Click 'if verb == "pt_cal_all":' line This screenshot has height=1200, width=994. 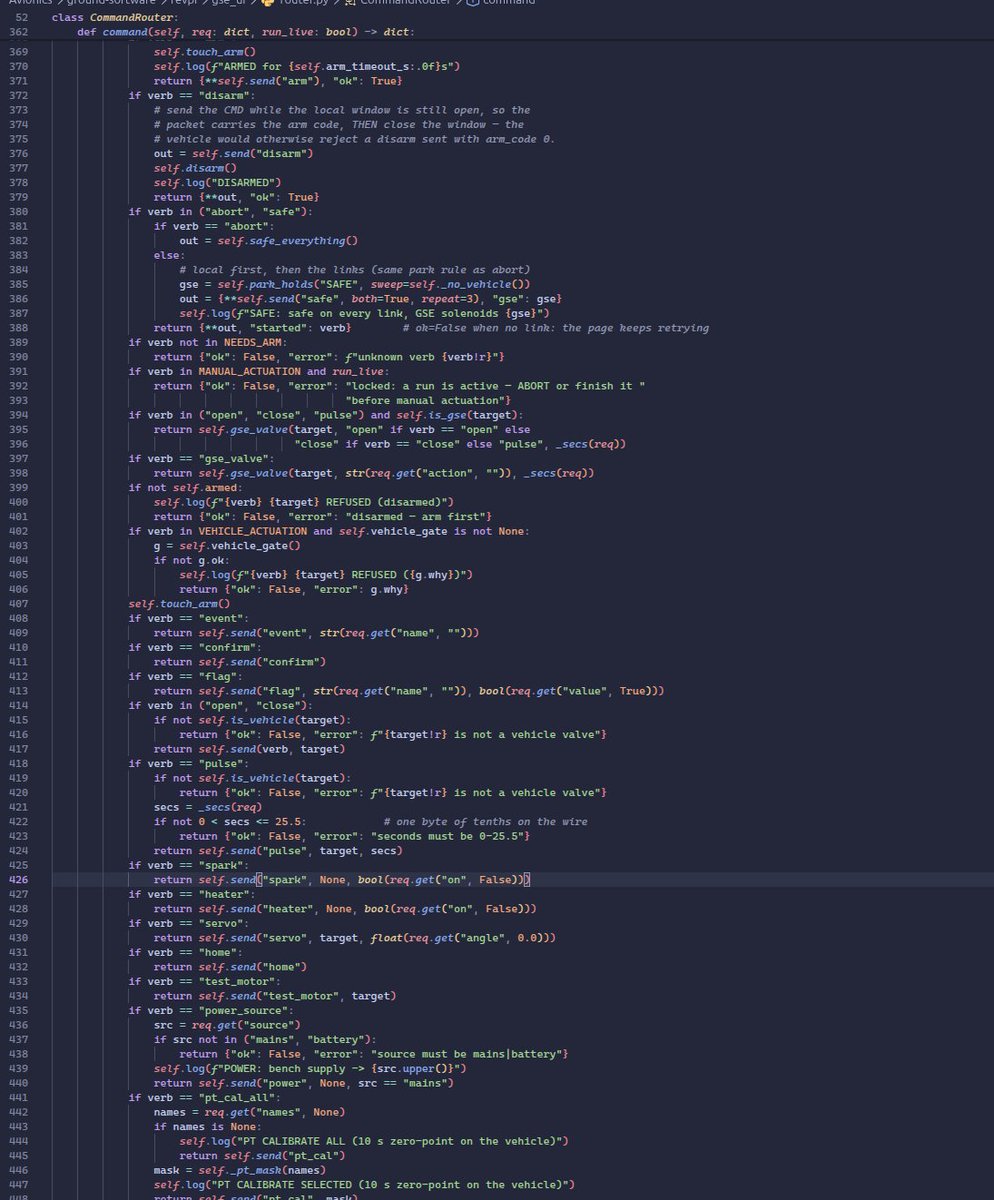click(x=208, y=1097)
